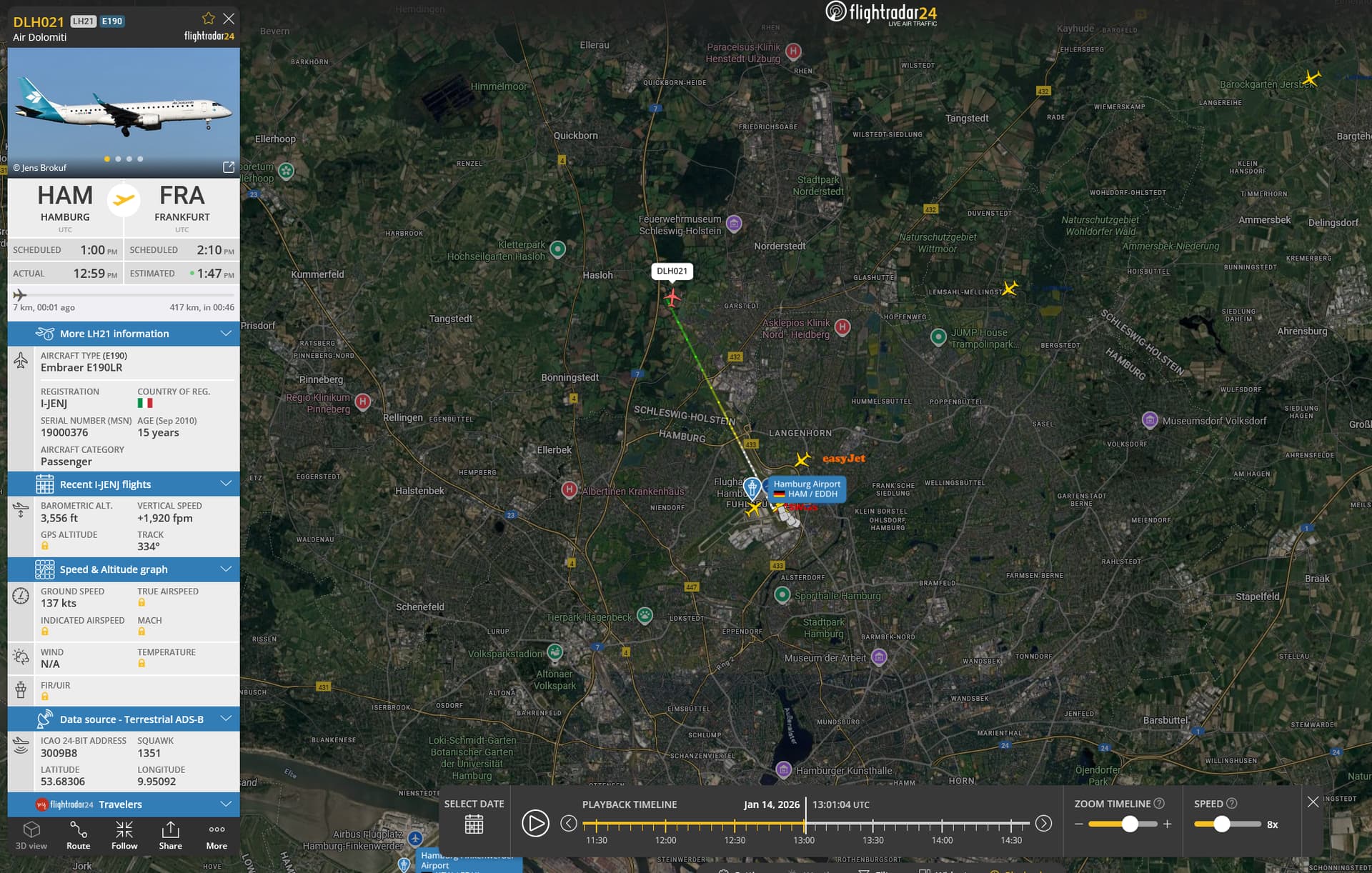1372x873 pixels.
Task: Adjust the playback speed slider
Action: (x=1222, y=824)
